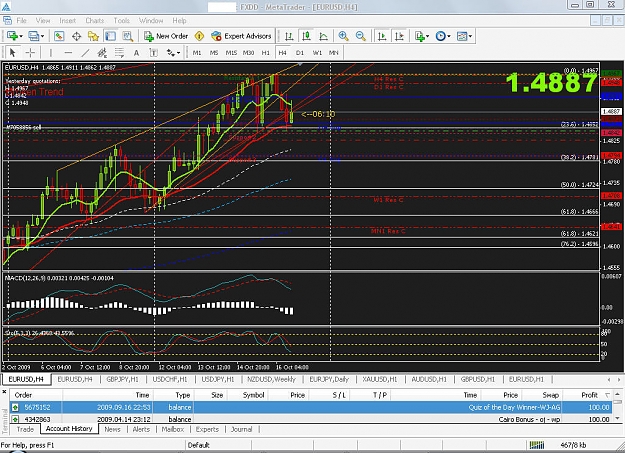Toggle the Strategy Tester magnifier icon

128,36
